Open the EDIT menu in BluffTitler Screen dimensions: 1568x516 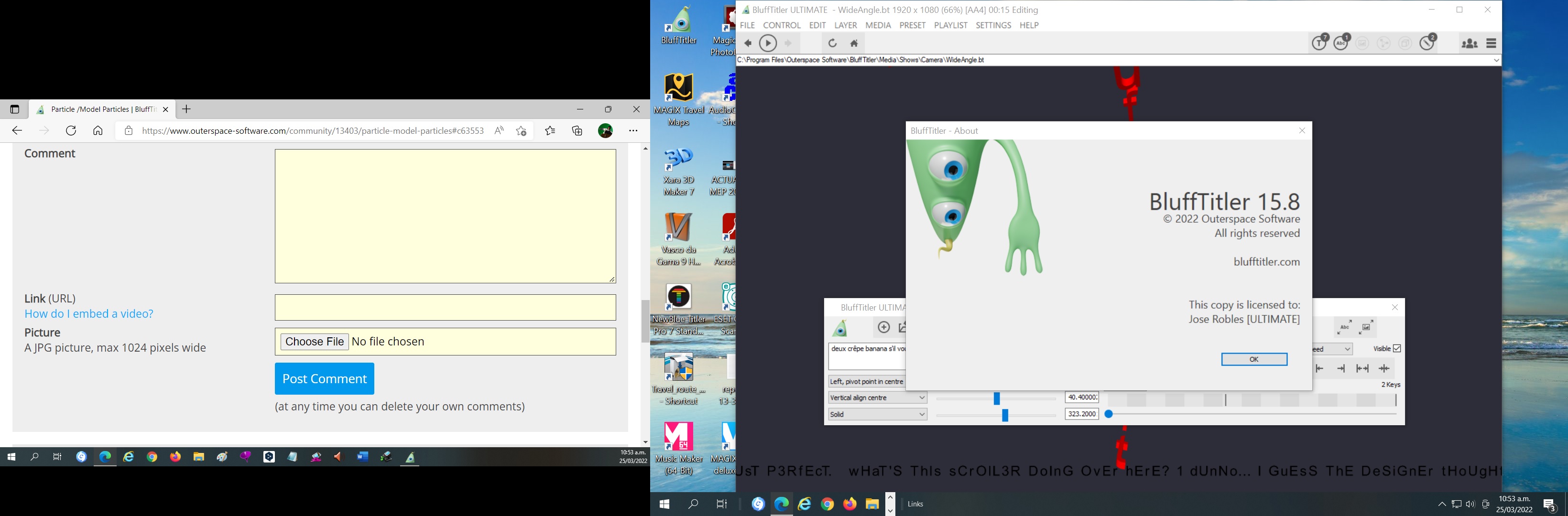pyautogui.click(x=817, y=25)
